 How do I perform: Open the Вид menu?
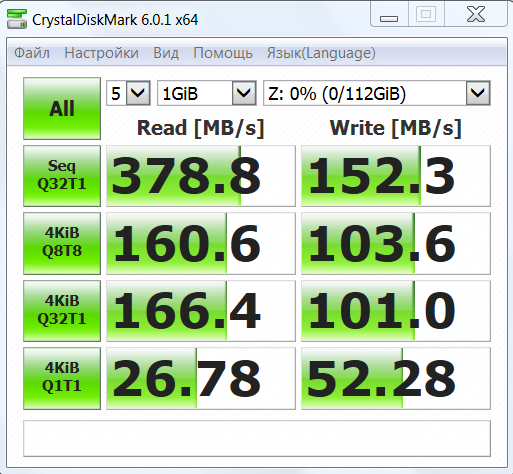(166, 53)
